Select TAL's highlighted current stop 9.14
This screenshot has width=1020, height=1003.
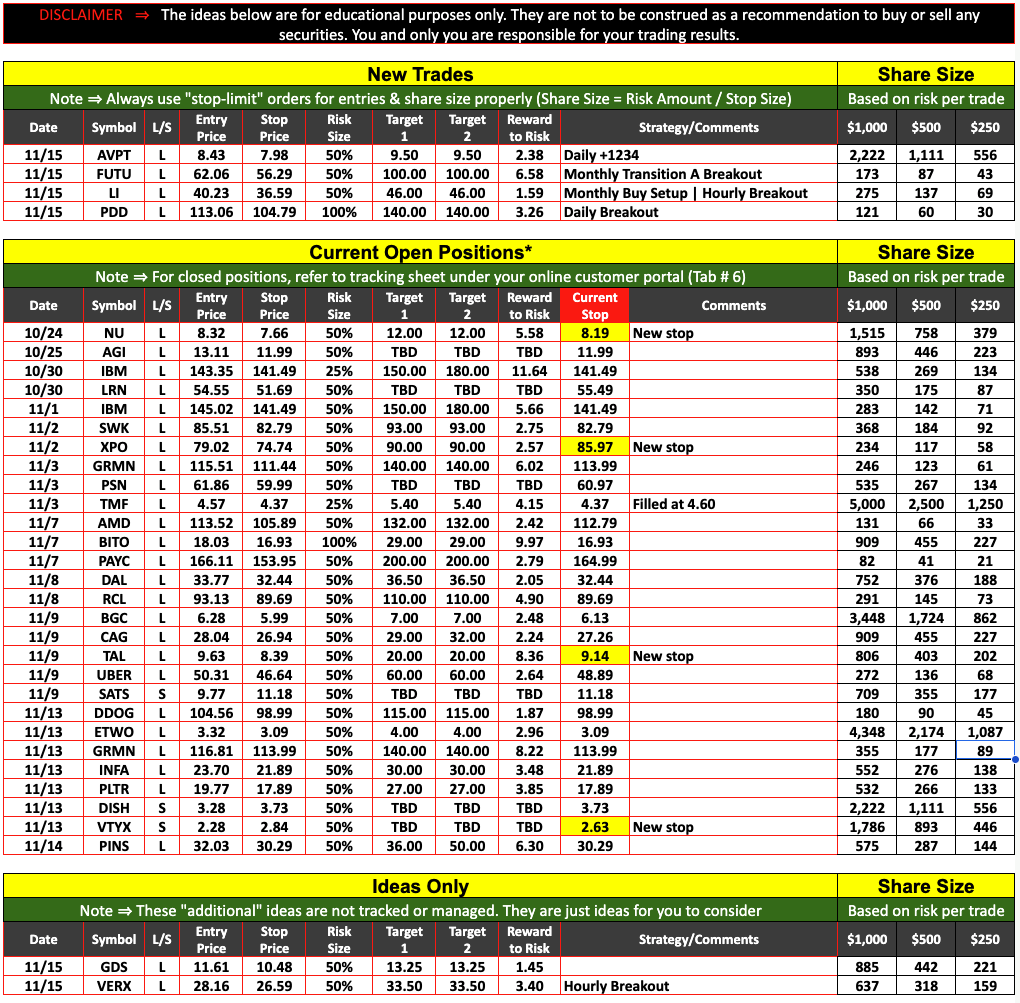(594, 656)
